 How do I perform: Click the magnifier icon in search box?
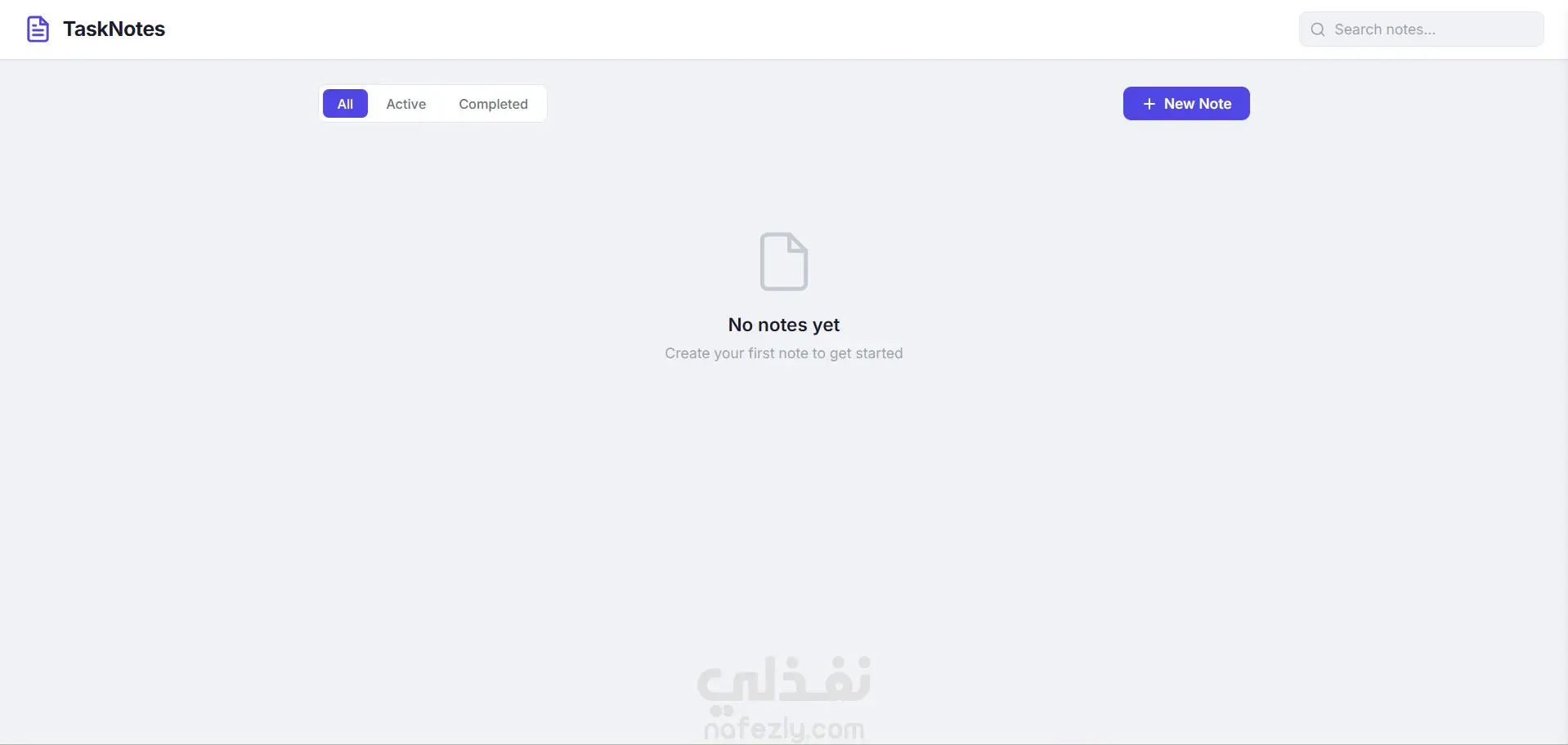(x=1318, y=29)
